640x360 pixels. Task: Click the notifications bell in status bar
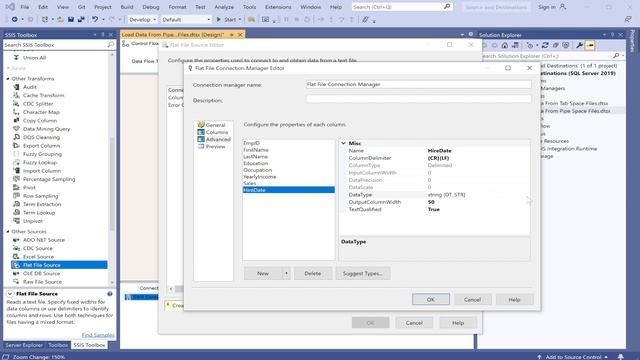click(620, 357)
